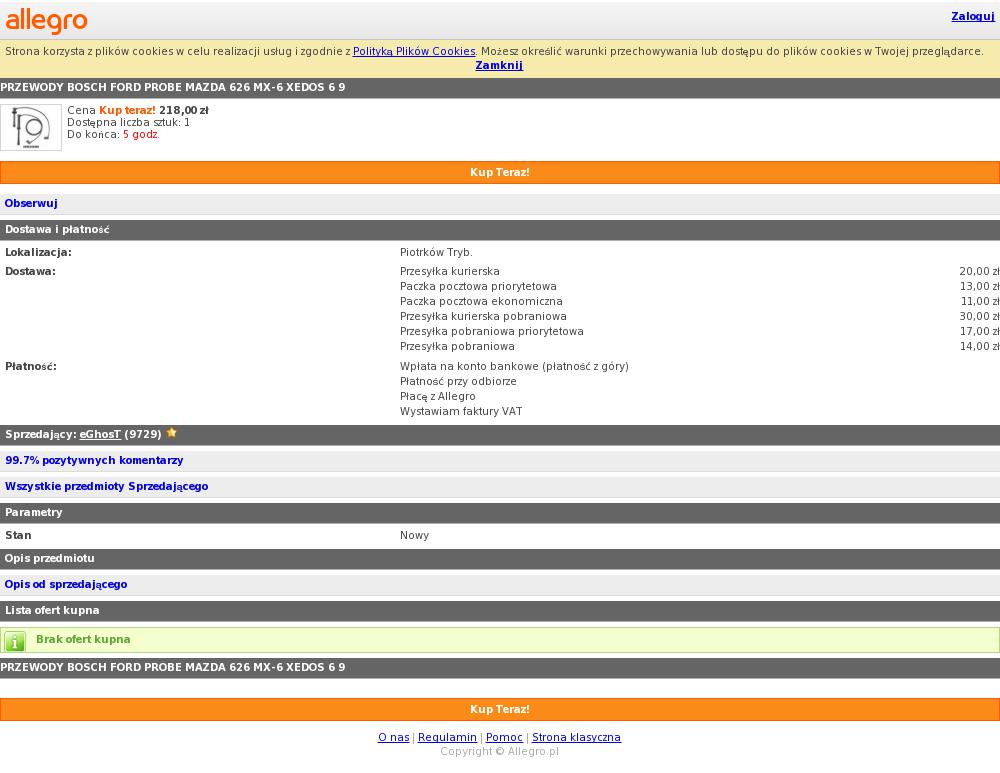Screen dimensions: 1000x773
Task: Open the Pomoc footer link
Action: point(504,737)
